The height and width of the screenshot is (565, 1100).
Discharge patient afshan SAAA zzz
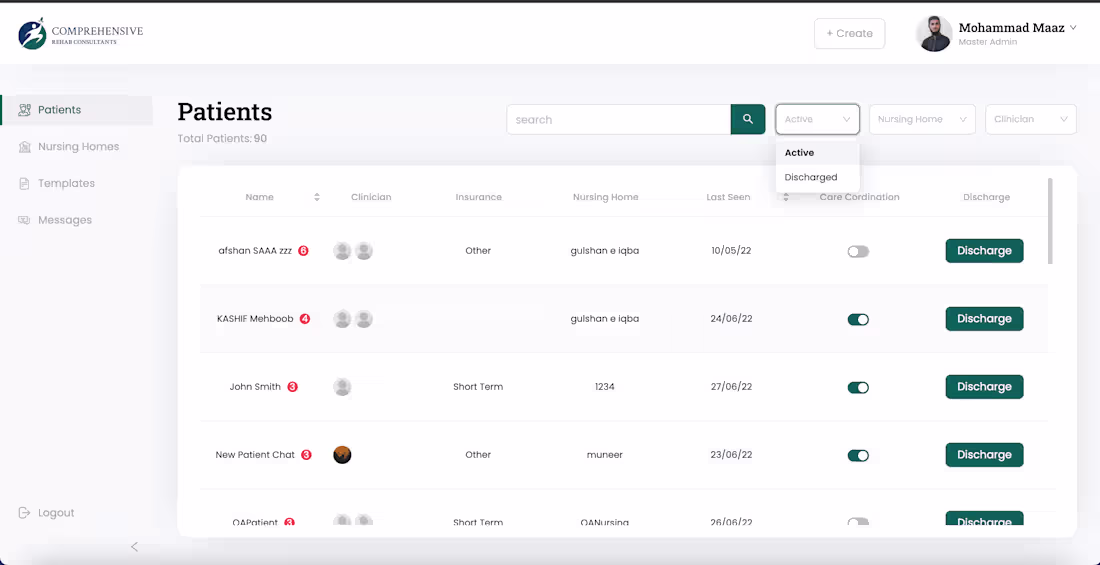(984, 251)
